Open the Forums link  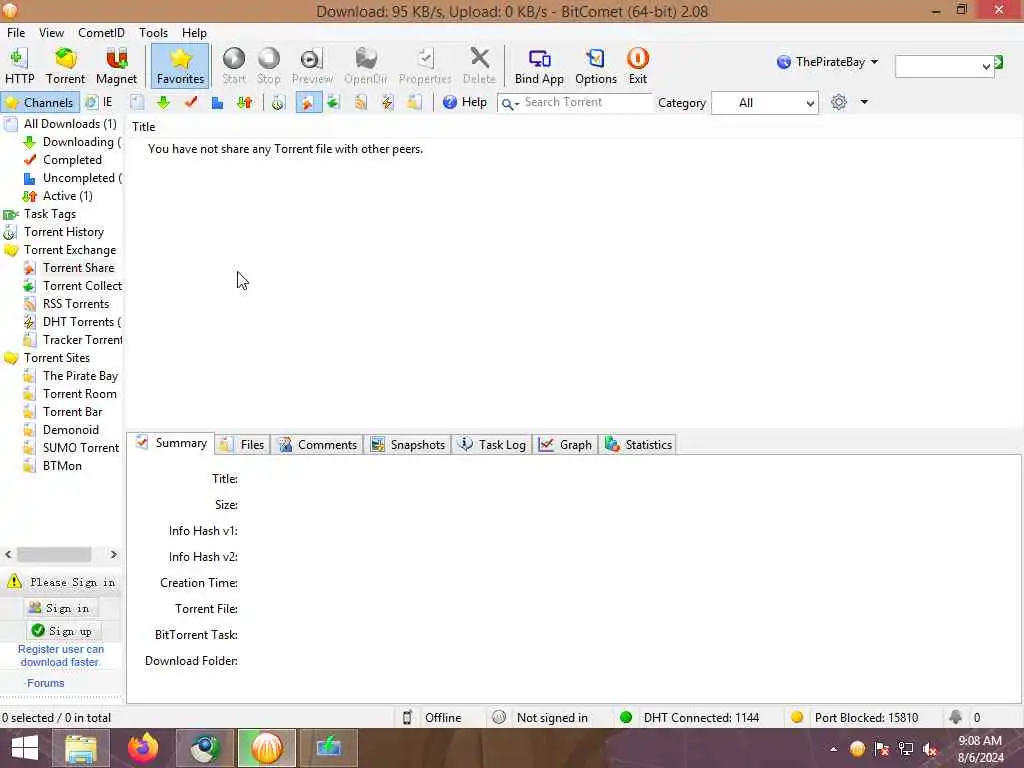45,683
